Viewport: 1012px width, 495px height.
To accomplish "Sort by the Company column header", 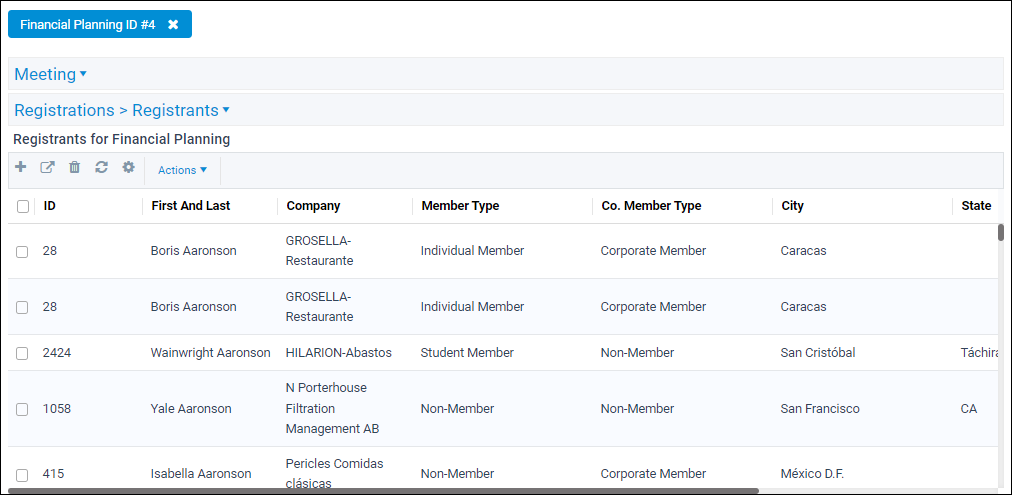I will click(x=313, y=206).
